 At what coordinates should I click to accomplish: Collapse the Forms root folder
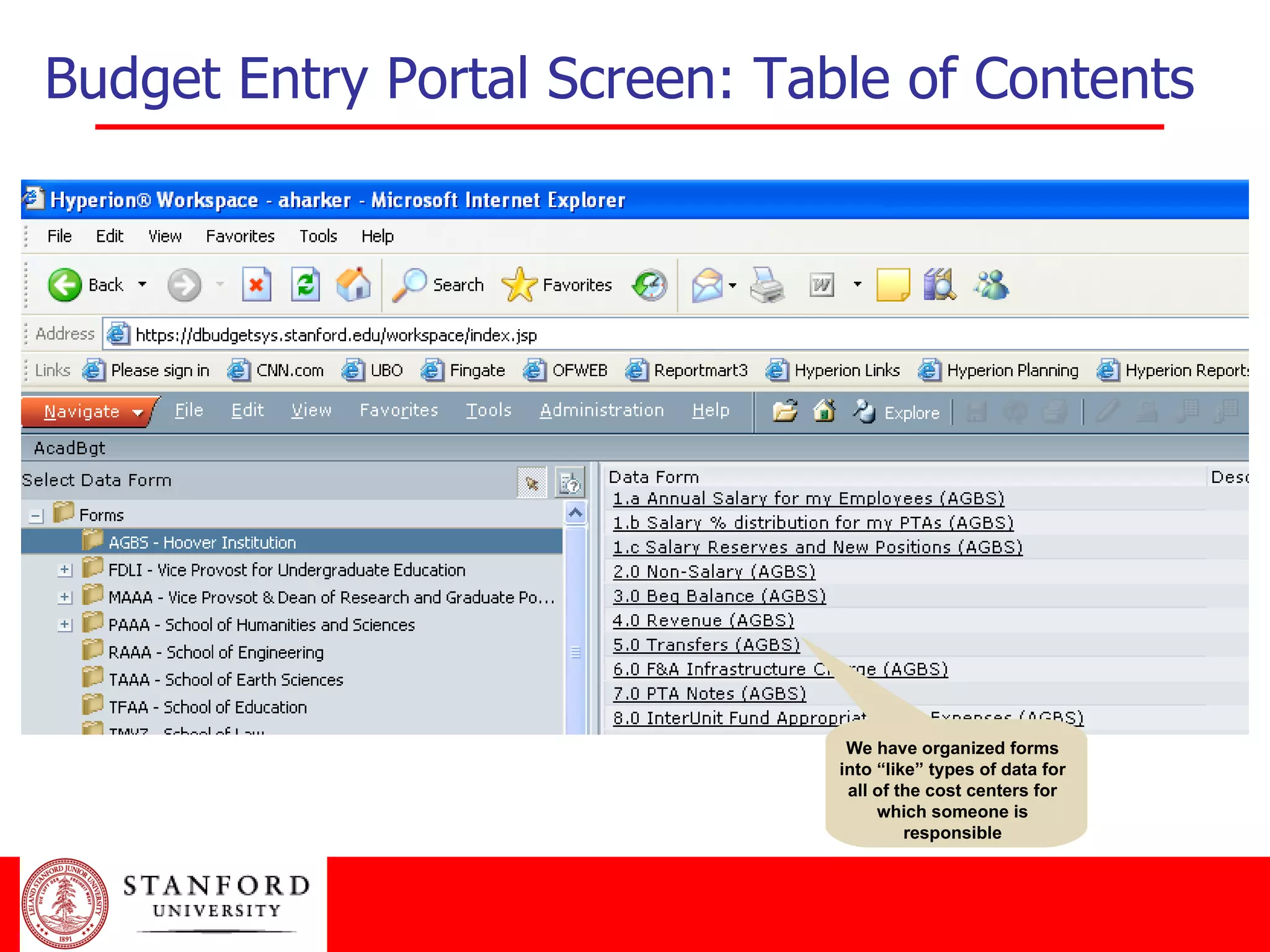(37, 516)
